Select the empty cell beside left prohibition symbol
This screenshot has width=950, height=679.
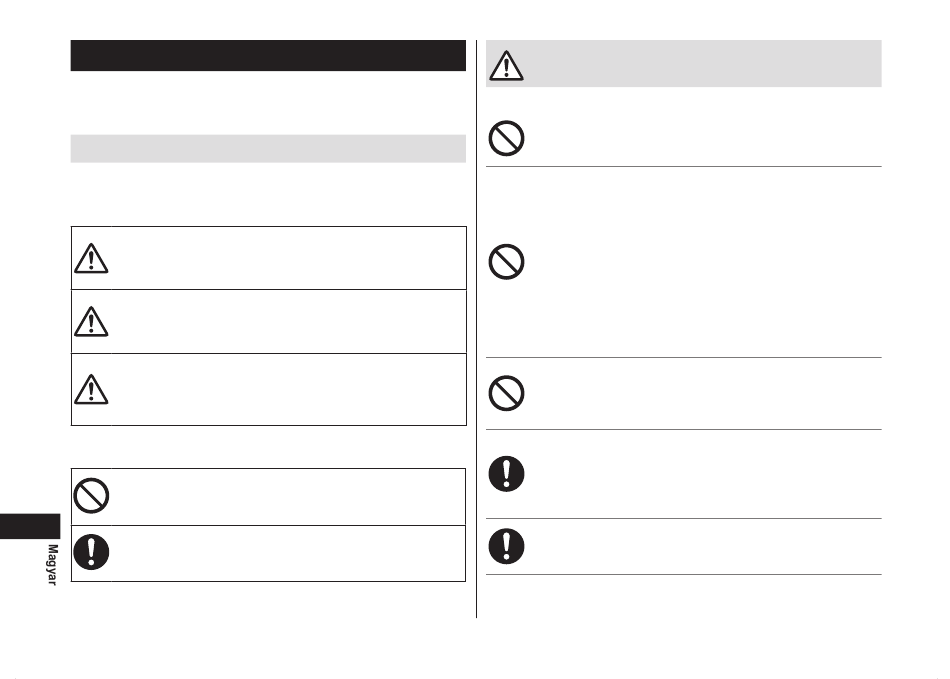288,497
